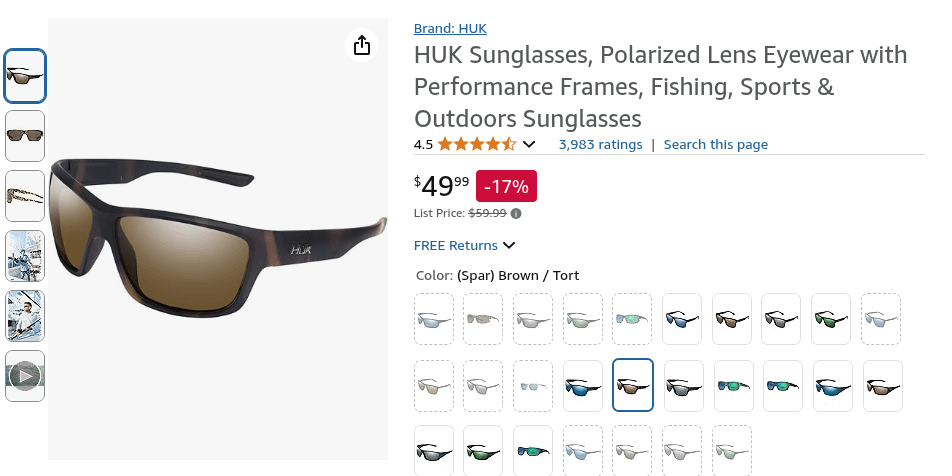View the side temple arm thumbnail
This screenshot has height=476, width=952.
click(25, 196)
